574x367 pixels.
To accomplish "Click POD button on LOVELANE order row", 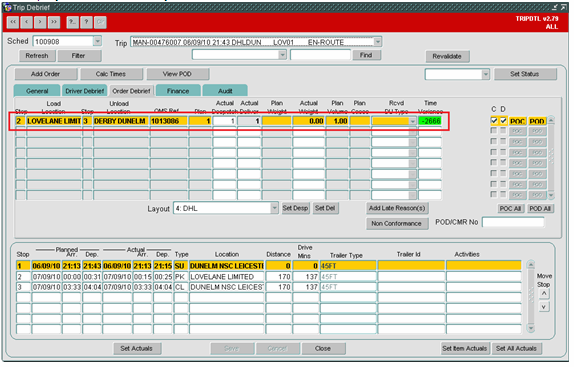I will pos(537,121).
